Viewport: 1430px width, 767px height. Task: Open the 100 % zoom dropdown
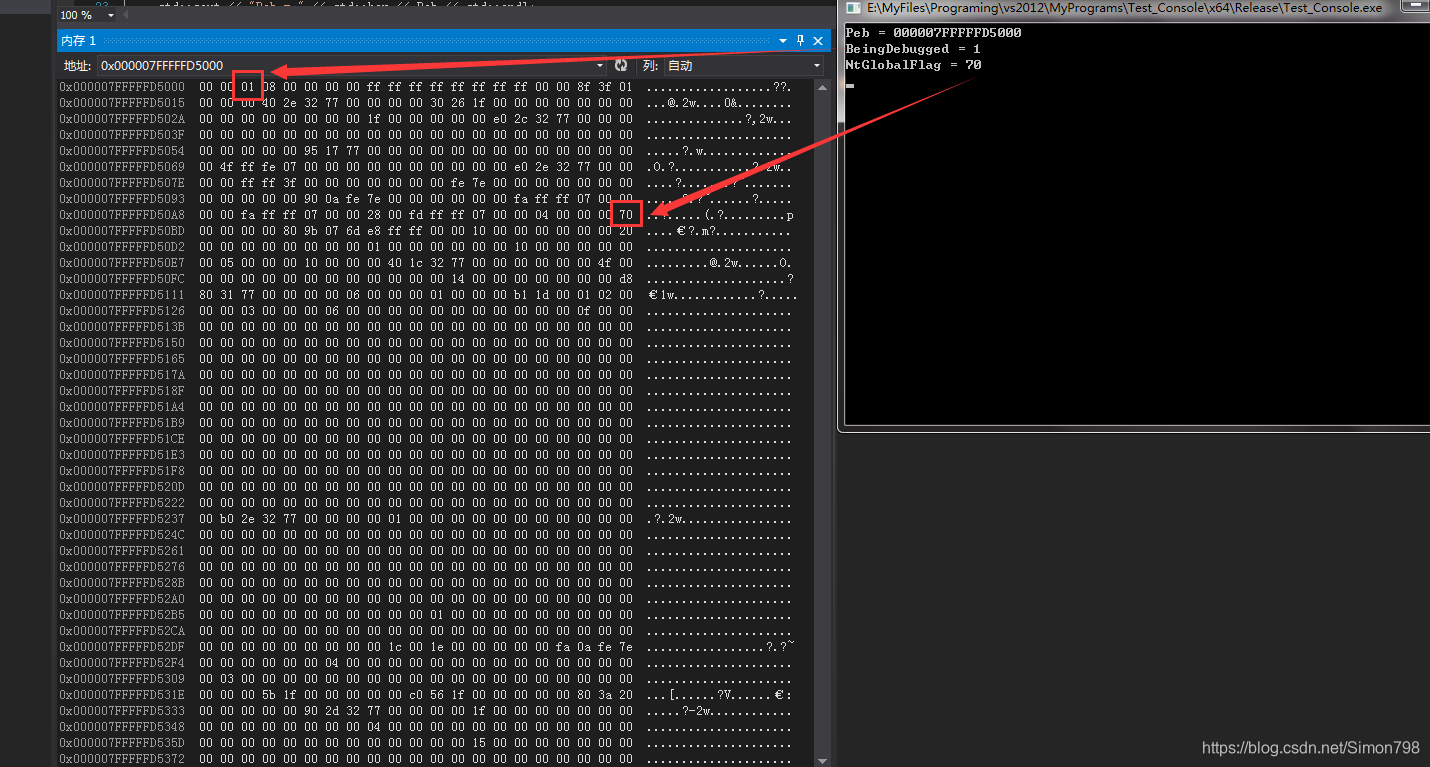click(110, 15)
